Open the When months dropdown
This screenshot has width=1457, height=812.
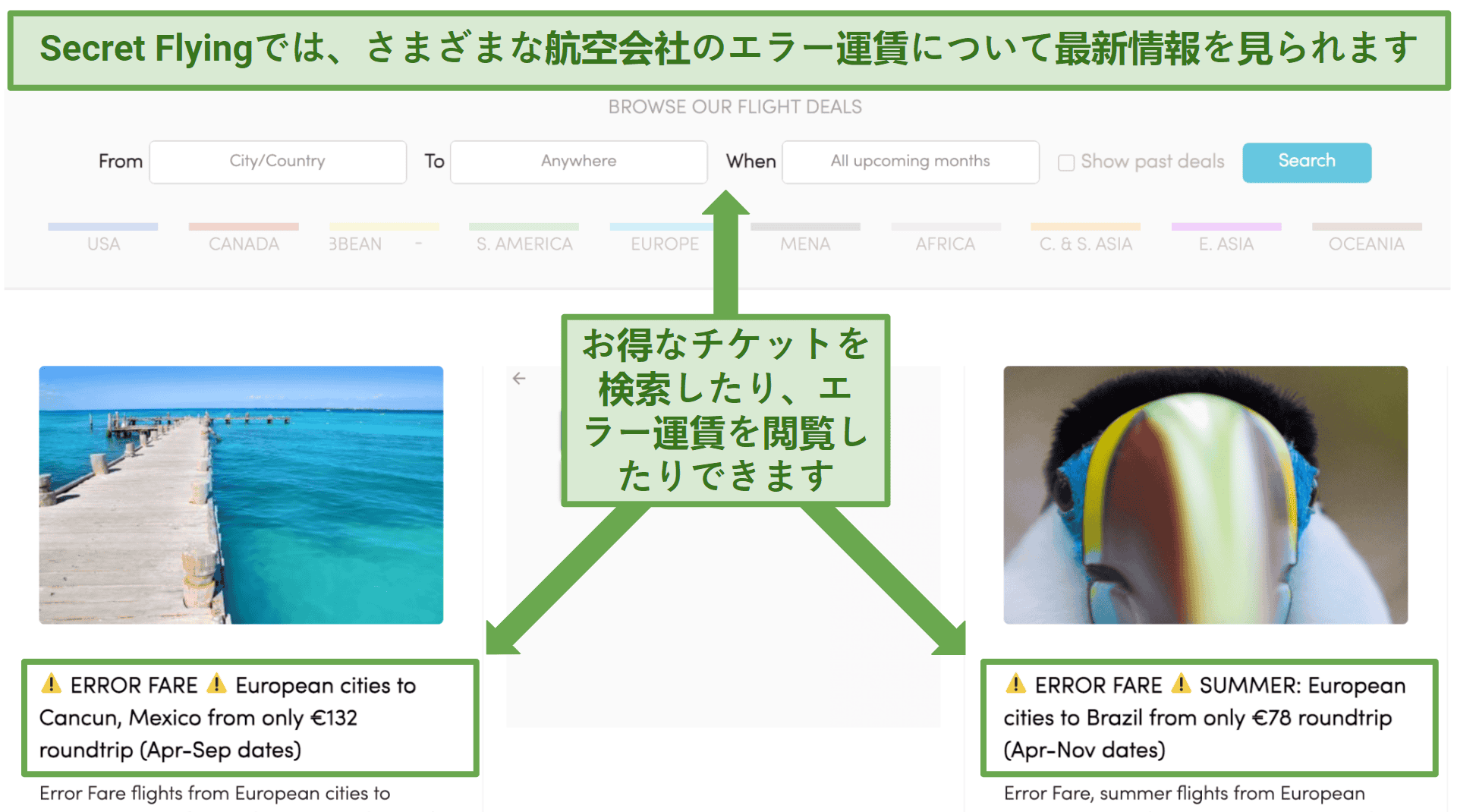(x=911, y=162)
